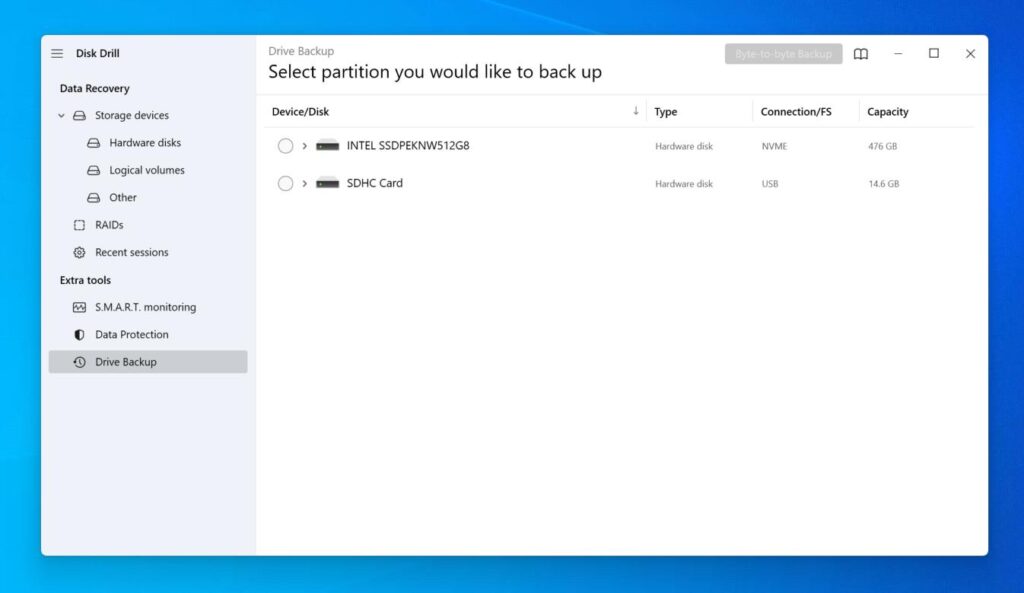
Task: Click Hardware disk type in SDHC Card row
Action: point(684,184)
